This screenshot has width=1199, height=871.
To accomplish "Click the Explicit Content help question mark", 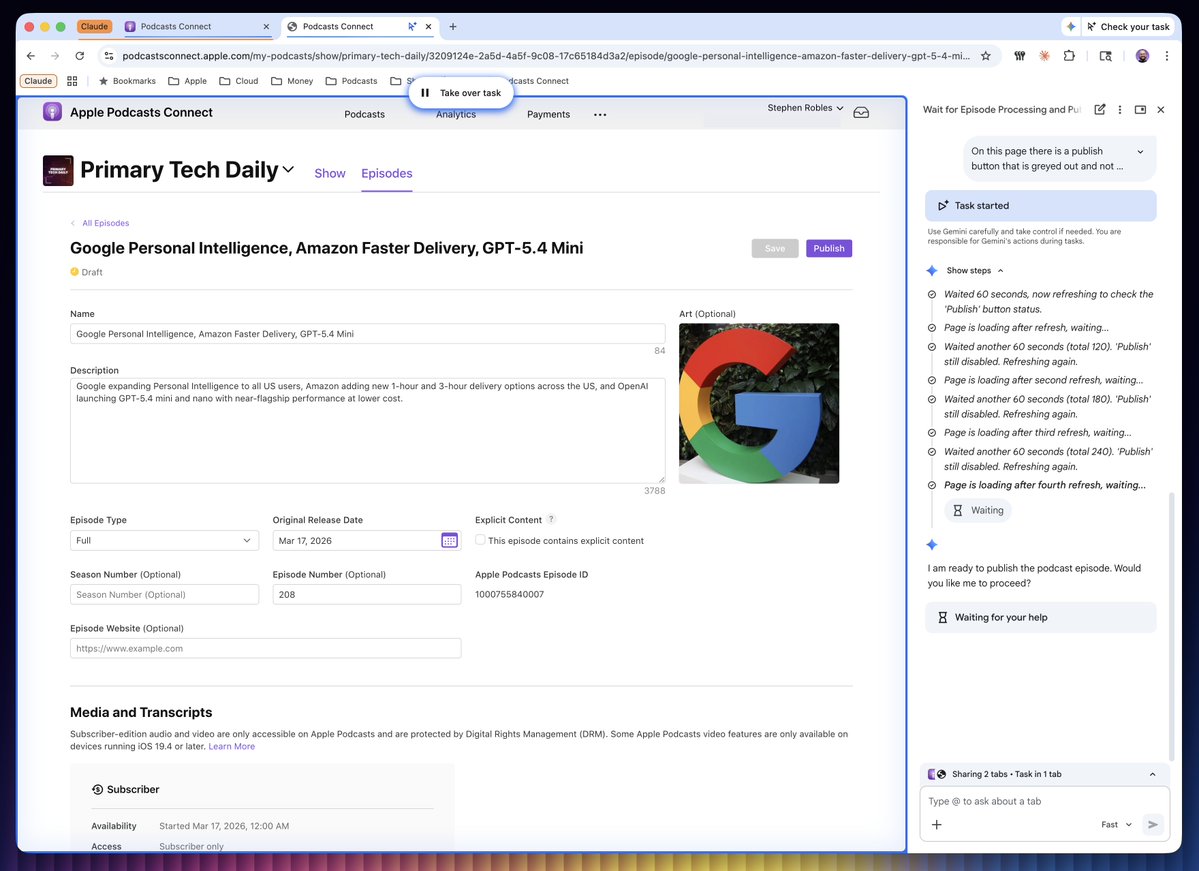I will [551, 519].
